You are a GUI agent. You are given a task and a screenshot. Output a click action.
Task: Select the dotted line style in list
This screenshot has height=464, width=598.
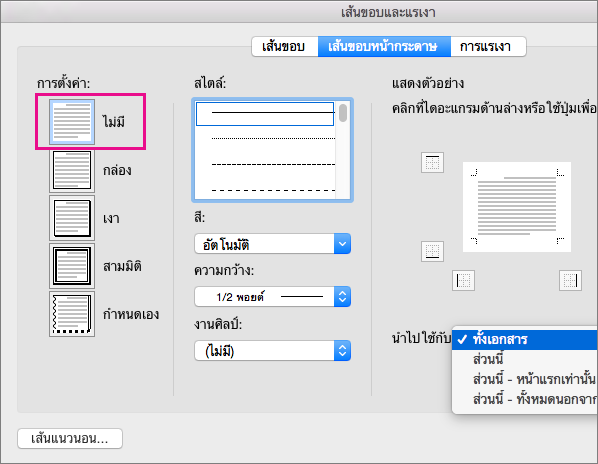(273, 138)
